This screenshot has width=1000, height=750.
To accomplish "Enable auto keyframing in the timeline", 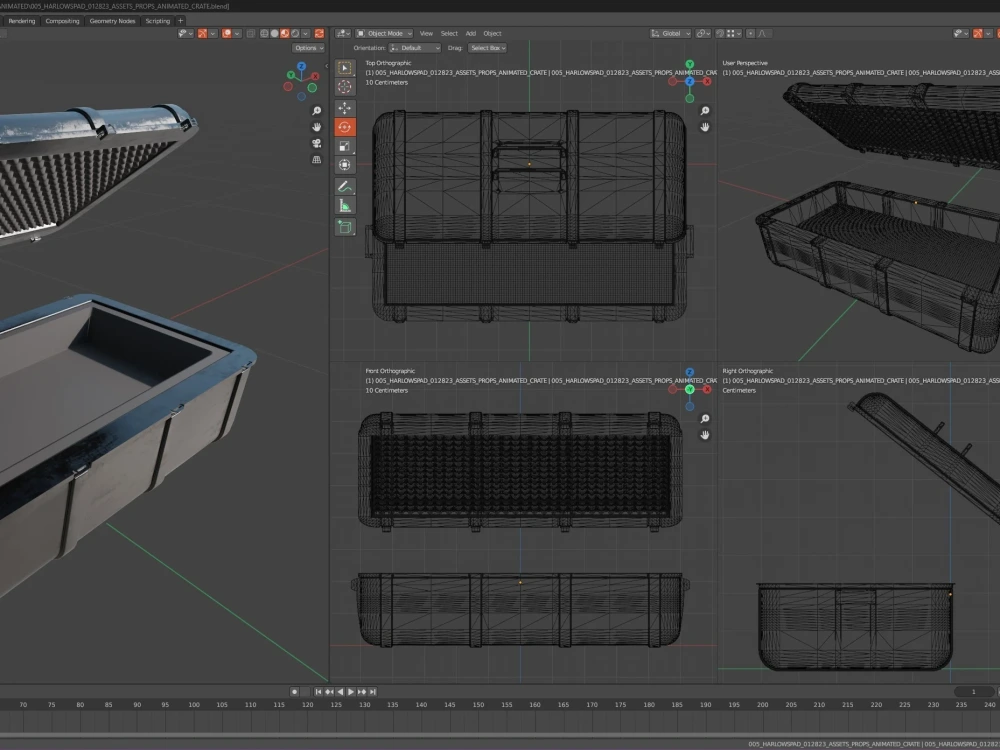I will [294, 691].
